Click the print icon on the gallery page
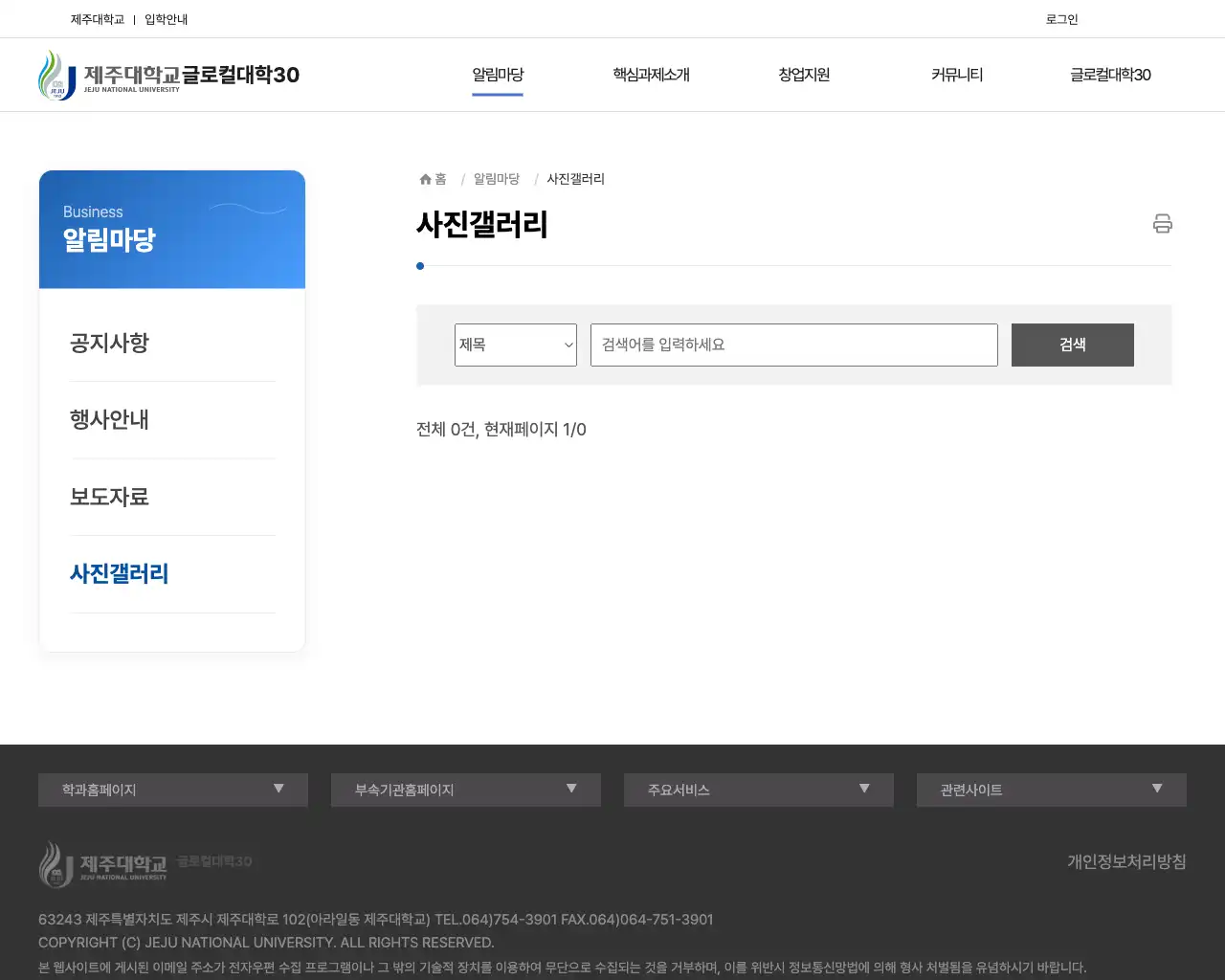1225x980 pixels. 1162,223
